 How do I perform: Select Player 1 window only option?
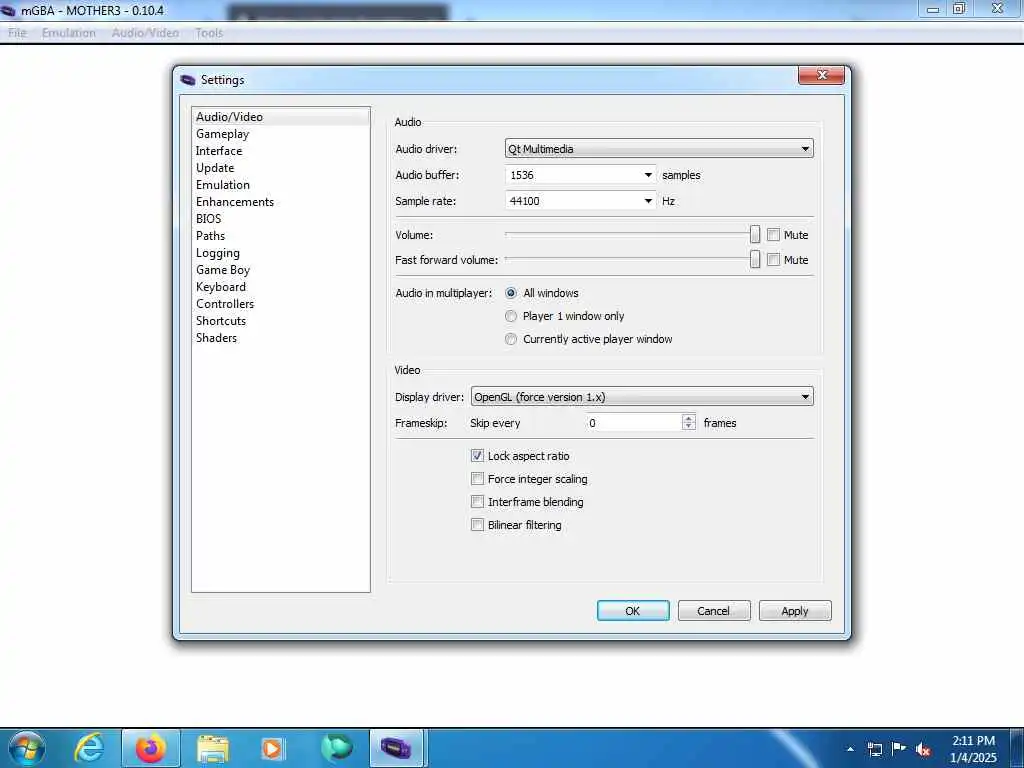(x=511, y=316)
